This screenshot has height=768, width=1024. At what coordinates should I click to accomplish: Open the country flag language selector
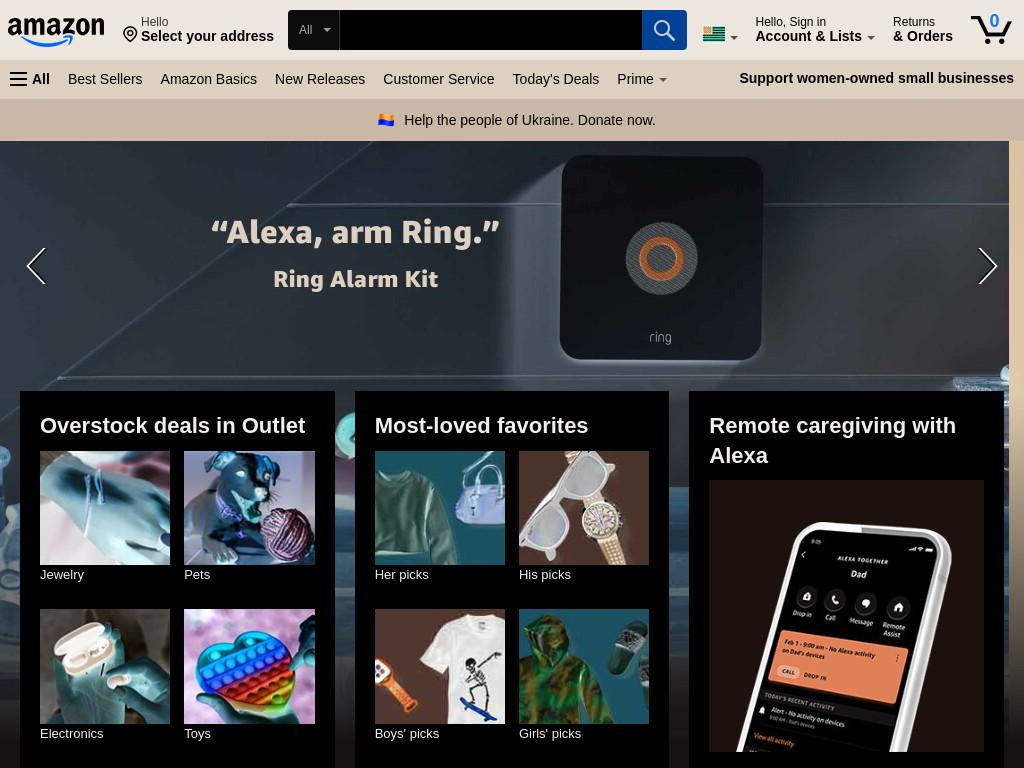pos(720,34)
